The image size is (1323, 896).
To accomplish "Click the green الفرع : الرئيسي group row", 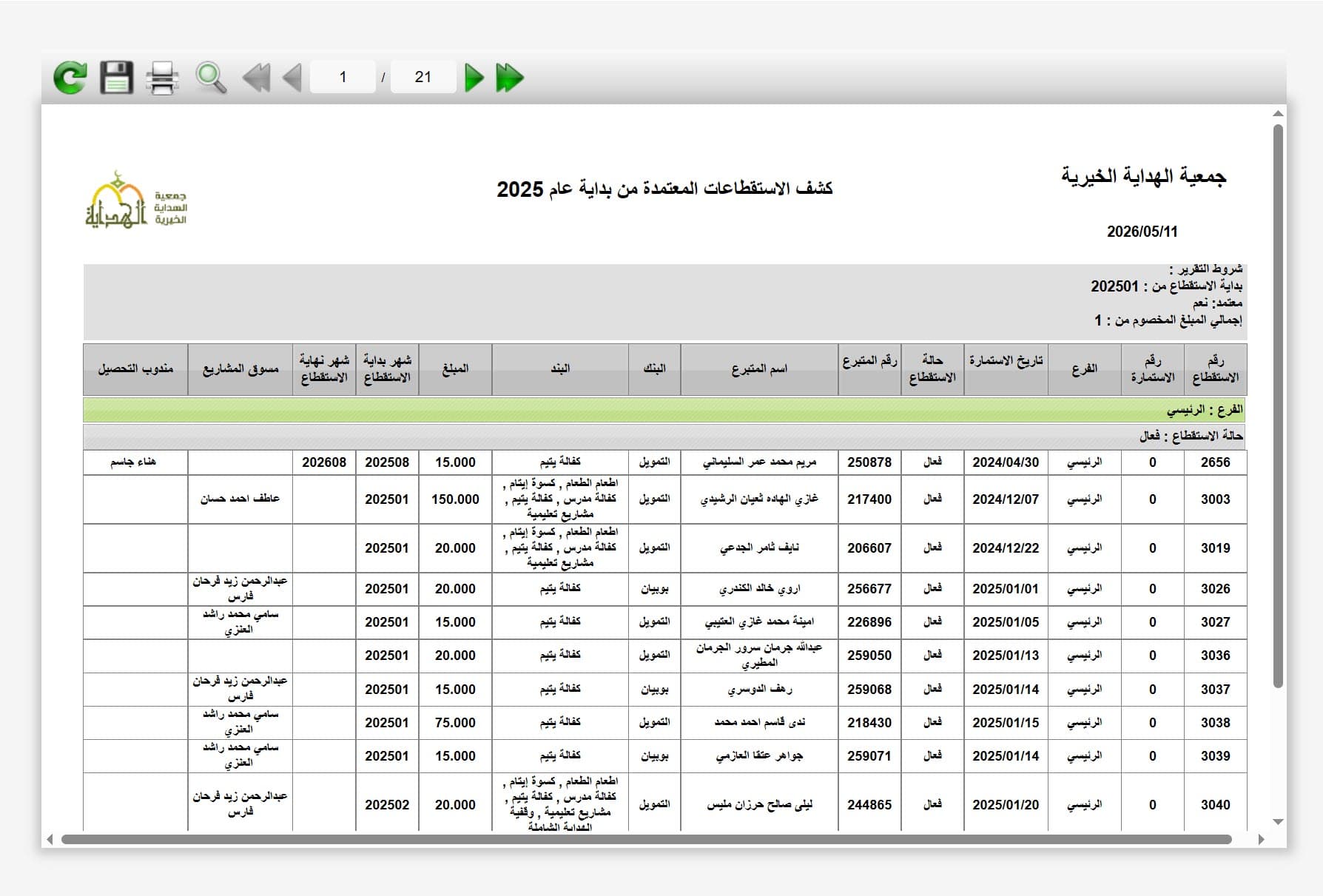I will pos(664,410).
